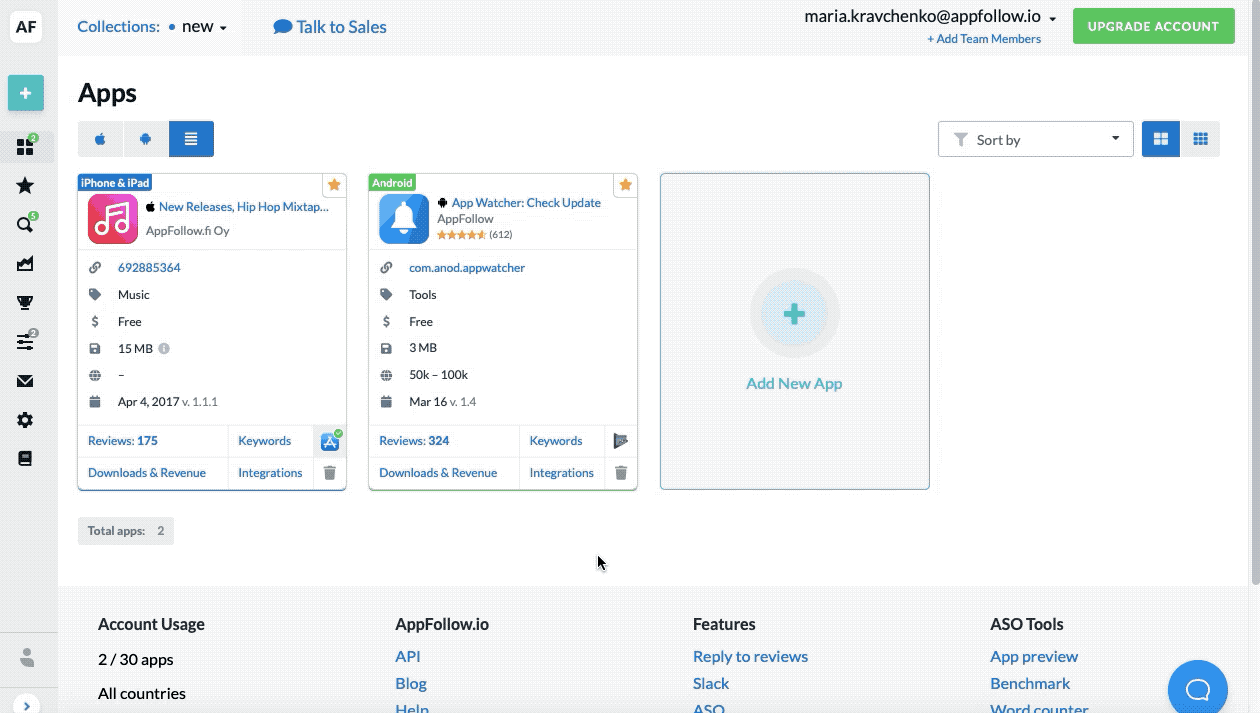
Task: Open Downloads & Revenue for New Releases
Action: (147, 473)
